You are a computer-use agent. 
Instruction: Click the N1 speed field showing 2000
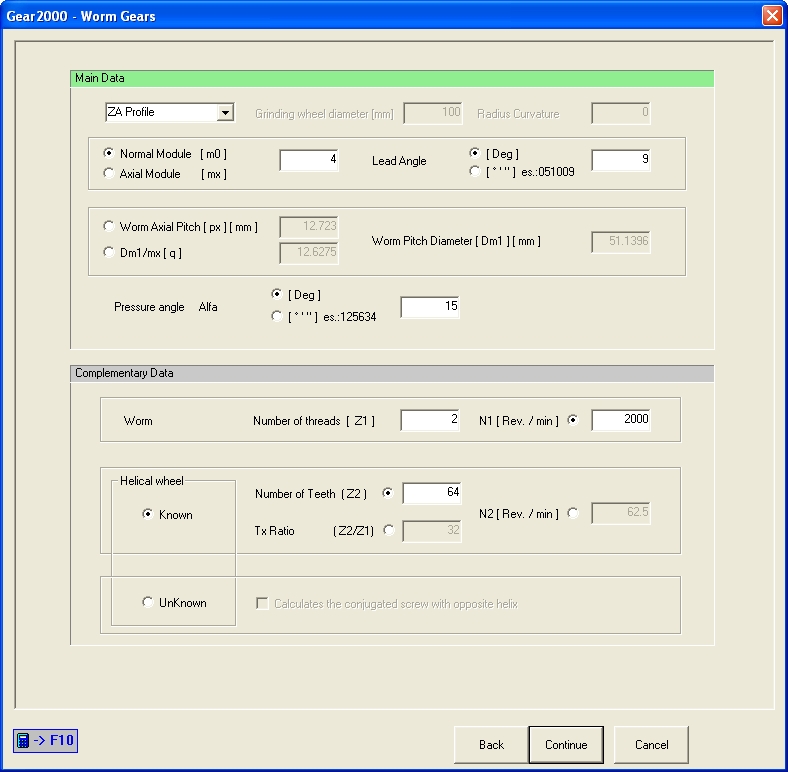[x=621, y=420]
